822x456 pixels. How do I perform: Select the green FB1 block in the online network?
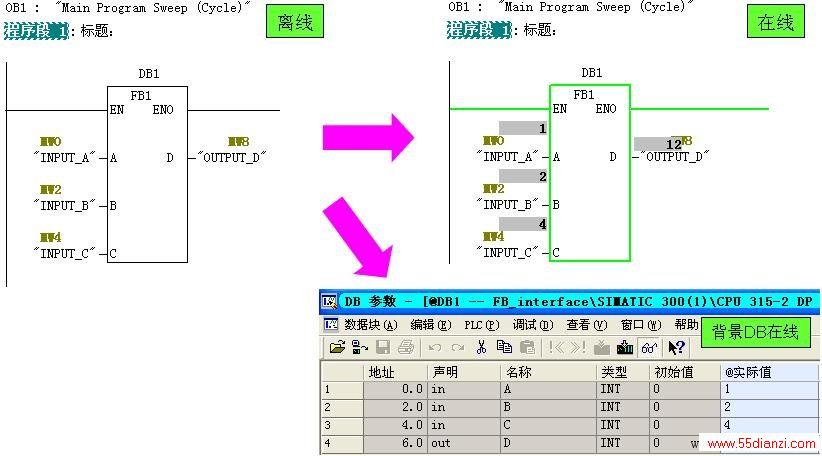click(590, 172)
